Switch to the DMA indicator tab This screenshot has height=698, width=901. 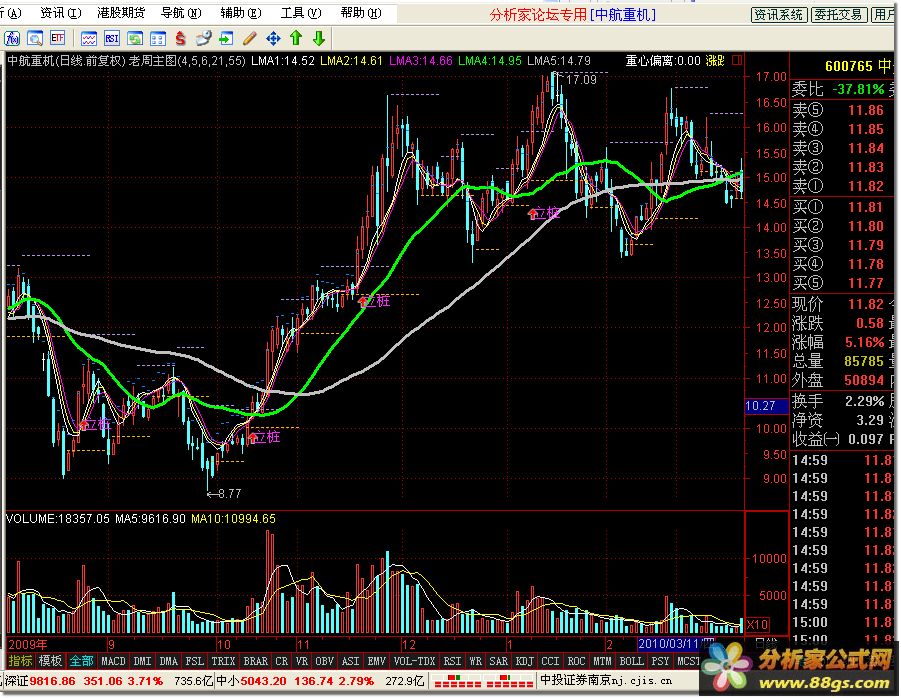(168, 661)
